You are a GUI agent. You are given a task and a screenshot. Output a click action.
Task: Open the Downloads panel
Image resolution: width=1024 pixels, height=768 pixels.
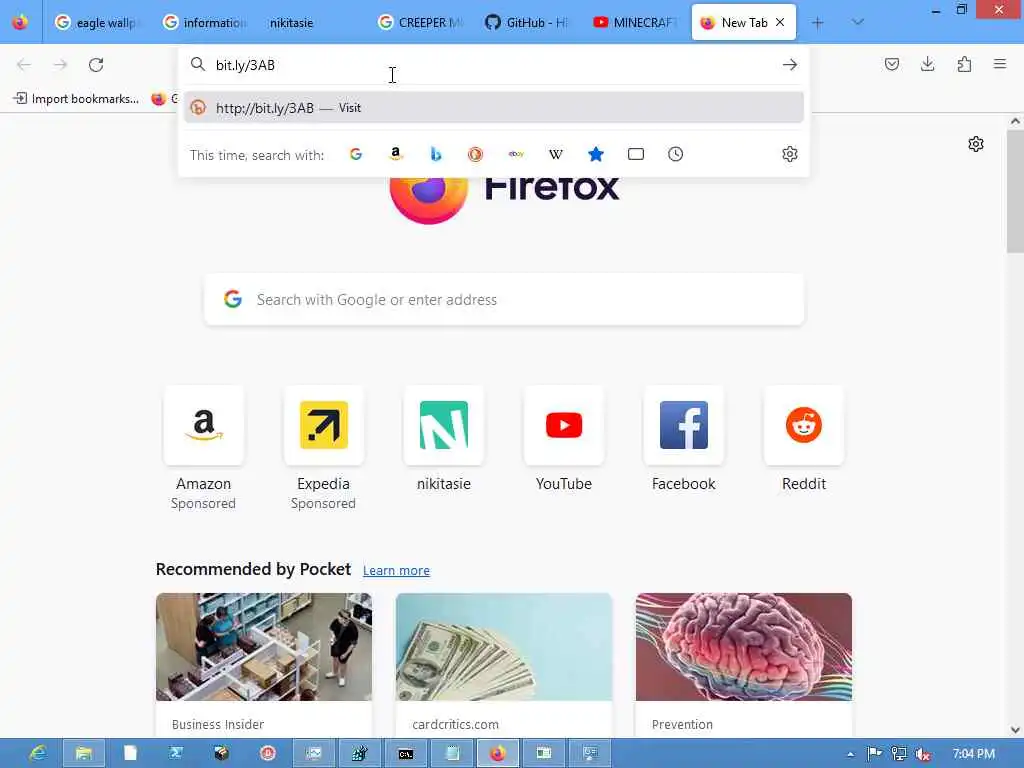927,64
